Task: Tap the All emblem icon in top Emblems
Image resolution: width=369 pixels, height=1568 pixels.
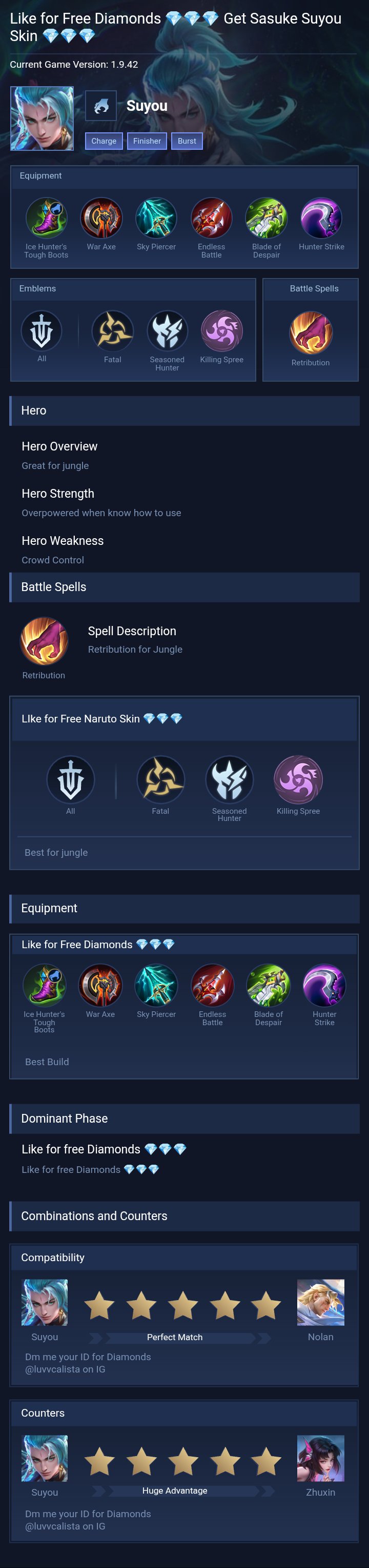Action: pyautogui.click(x=42, y=330)
